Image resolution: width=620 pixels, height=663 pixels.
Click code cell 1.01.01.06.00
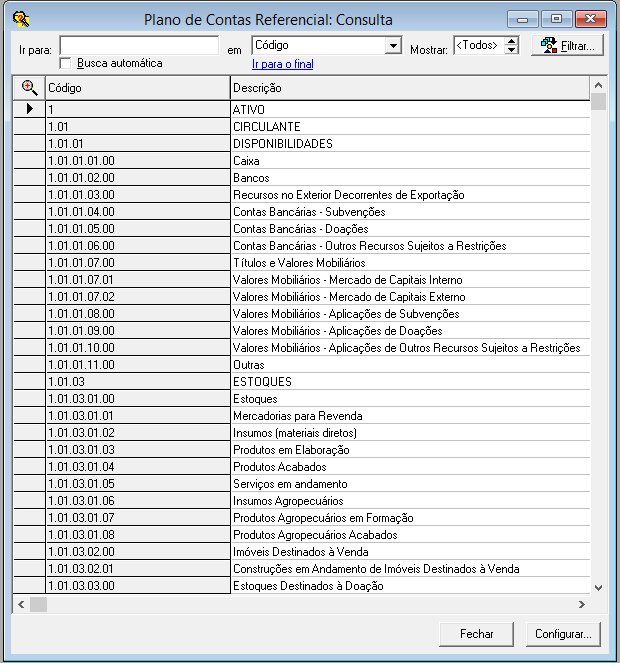click(138, 246)
